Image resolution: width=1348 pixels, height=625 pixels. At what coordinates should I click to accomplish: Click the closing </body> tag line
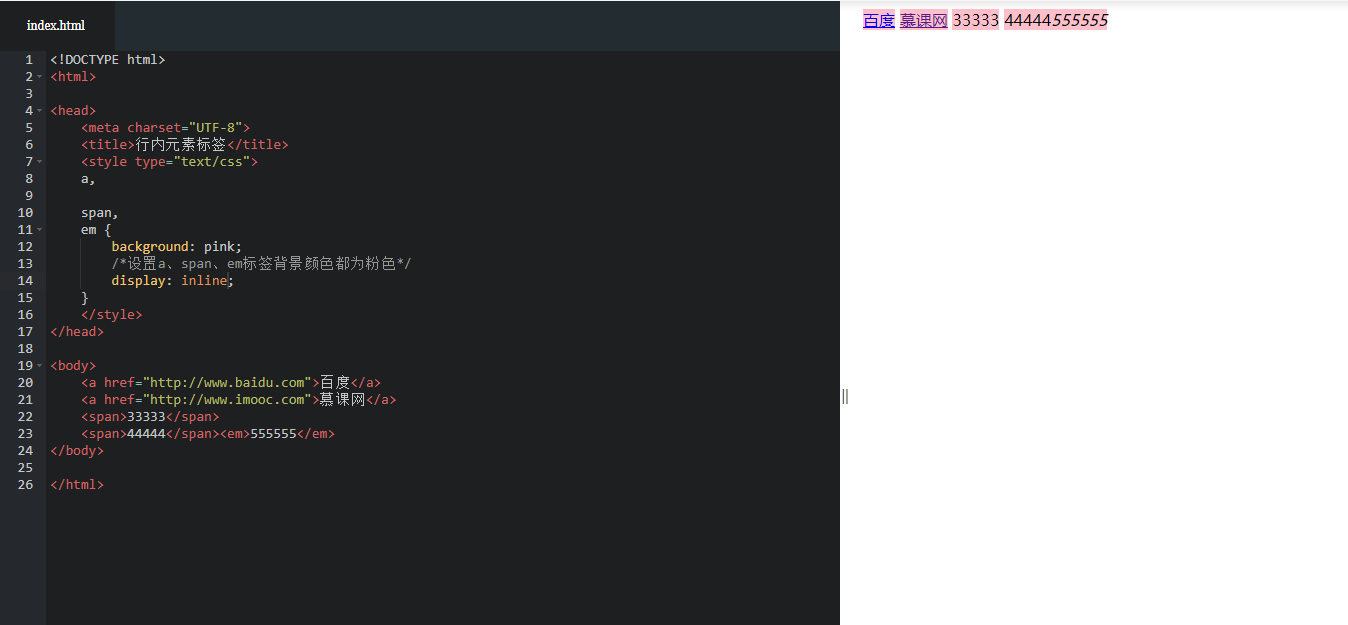click(77, 451)
